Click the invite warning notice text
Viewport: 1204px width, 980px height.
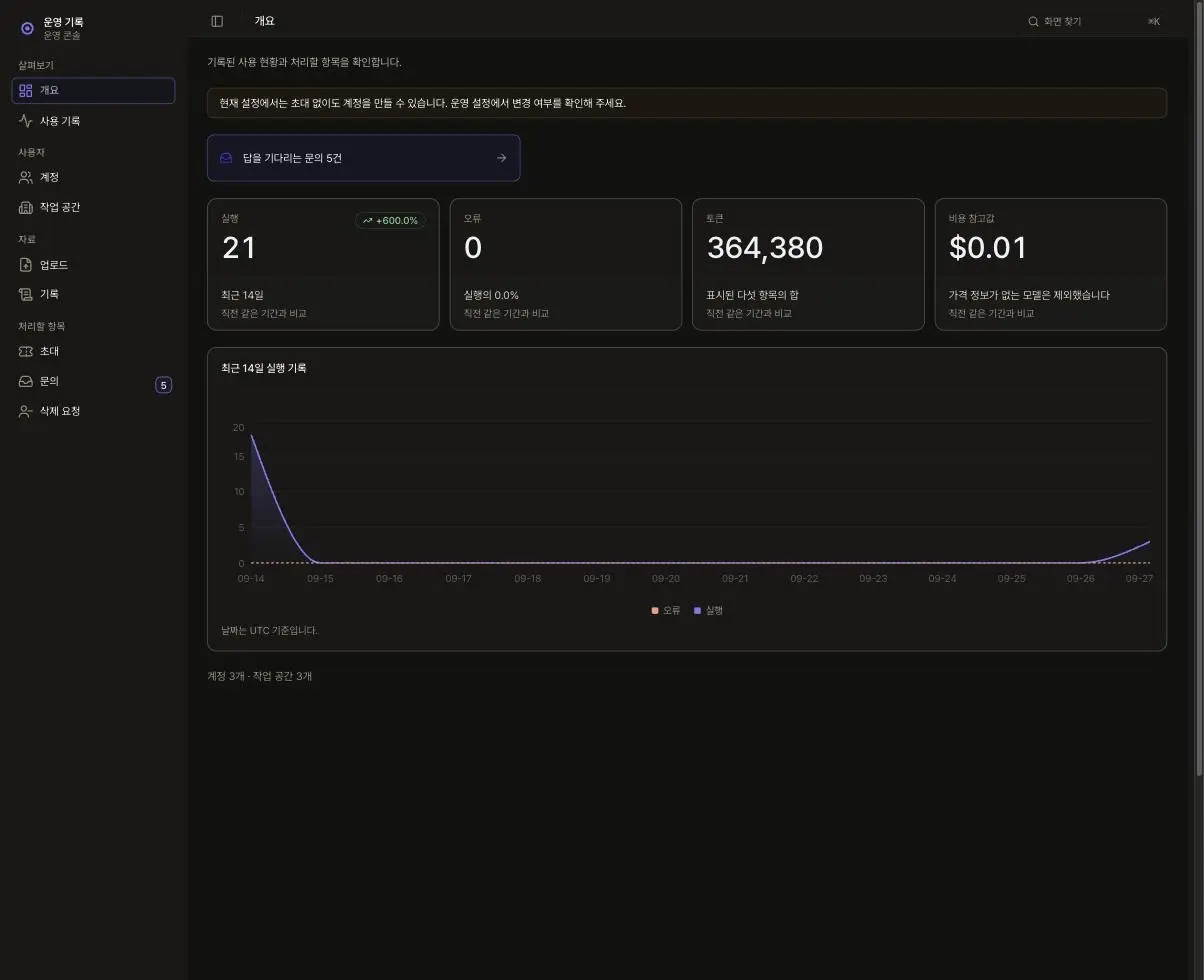[423, 103]
